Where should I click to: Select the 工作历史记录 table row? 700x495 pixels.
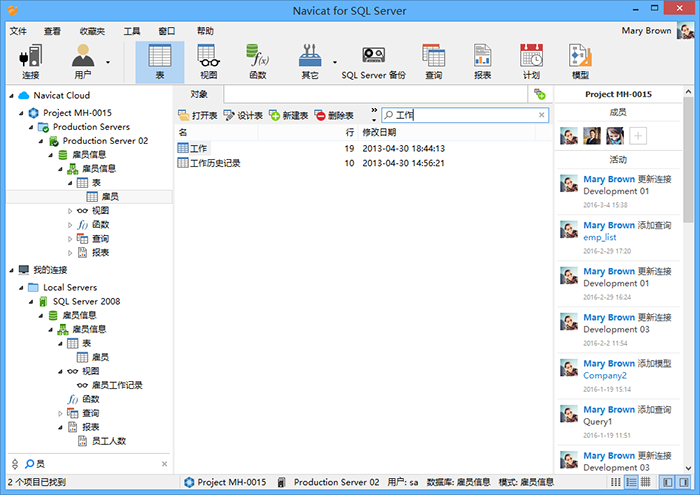[364, 163]
